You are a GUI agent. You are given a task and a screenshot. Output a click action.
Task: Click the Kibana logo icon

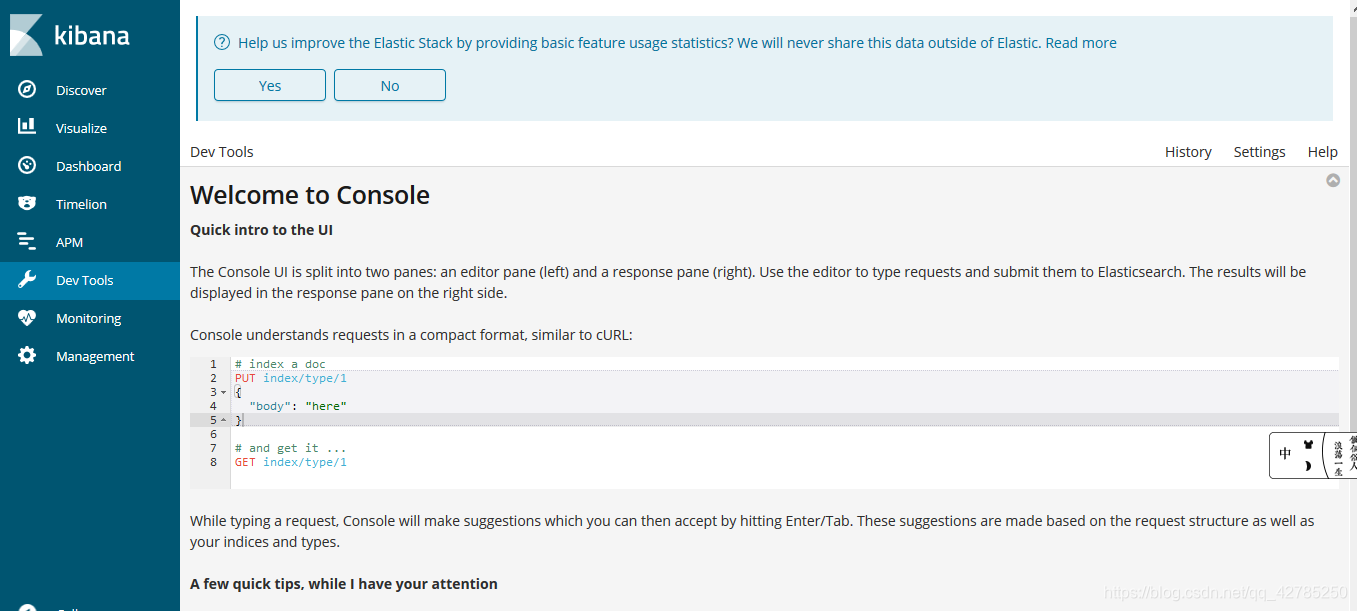pyautogui.click(x=25, y=35)
